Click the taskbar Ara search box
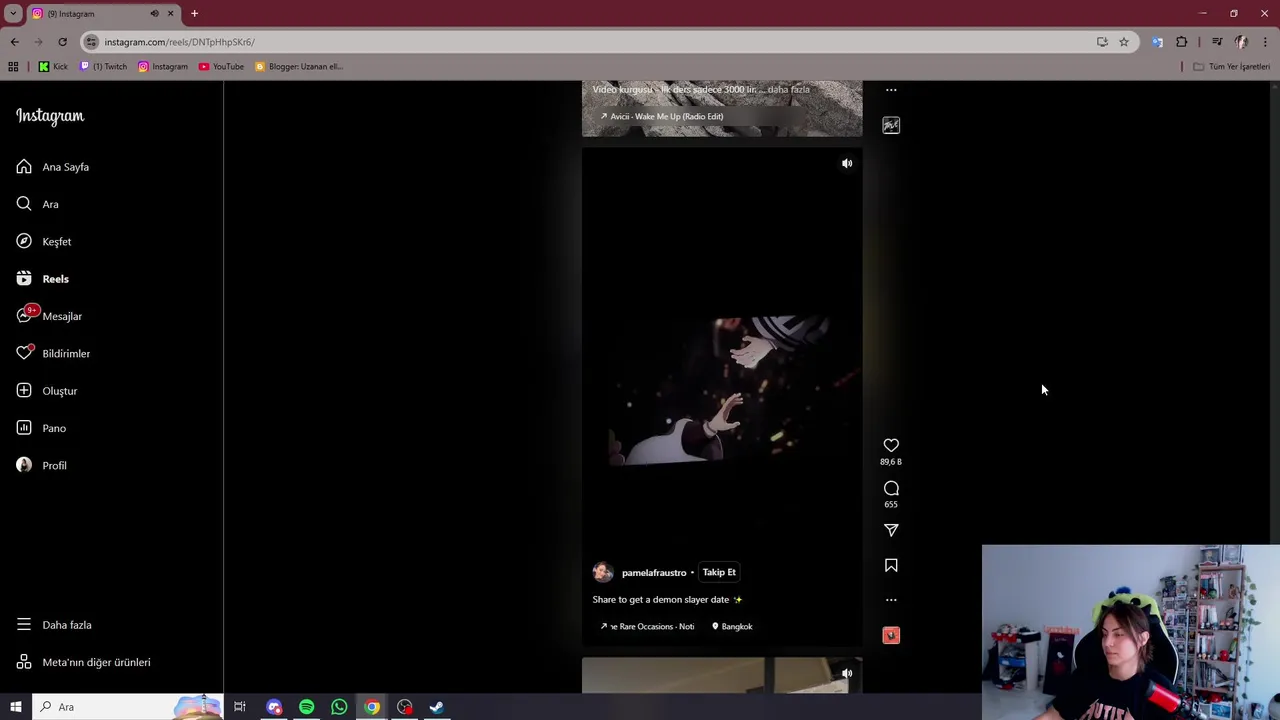This screenshot has width=1280, height=720. 128,707
